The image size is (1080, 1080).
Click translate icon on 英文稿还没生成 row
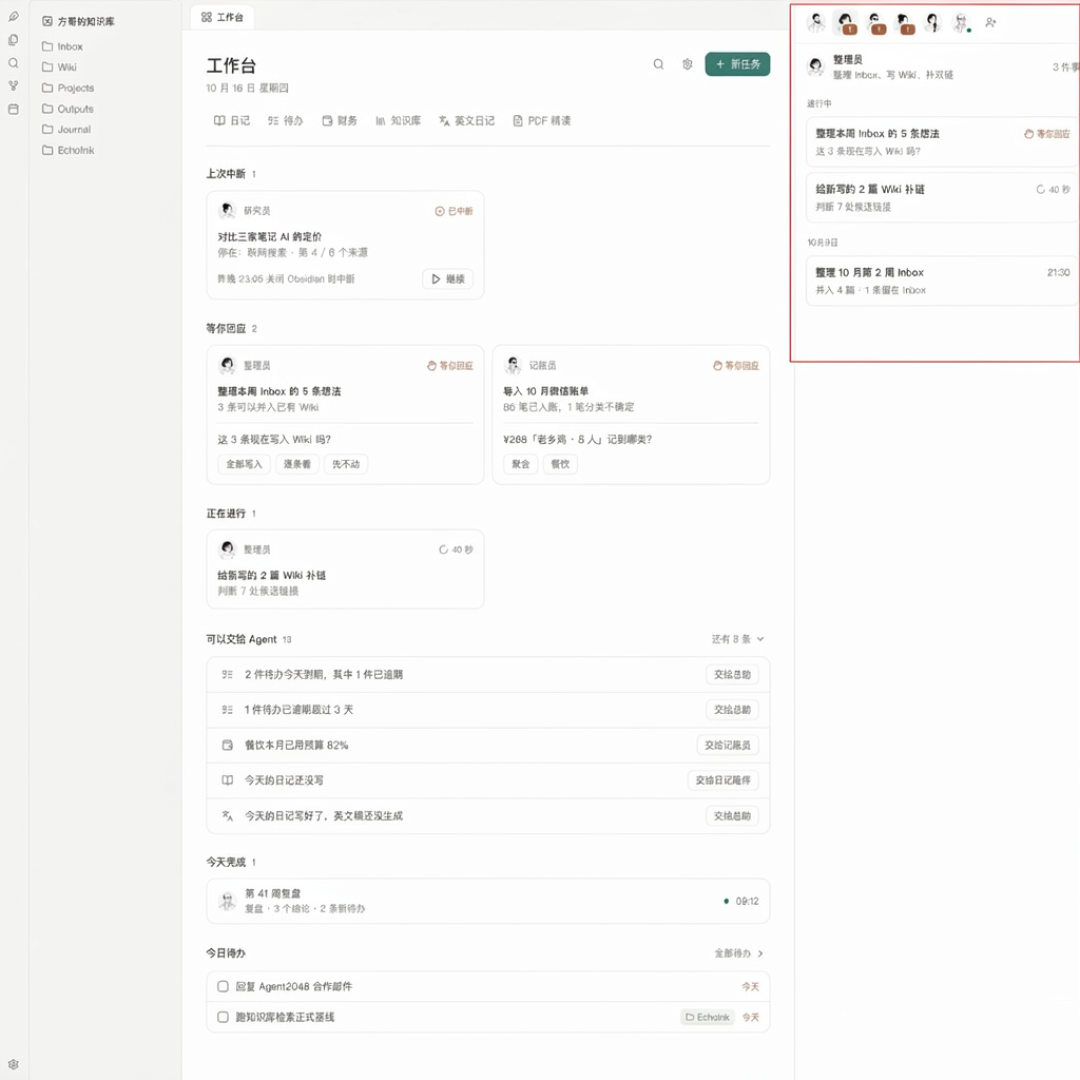227,816
